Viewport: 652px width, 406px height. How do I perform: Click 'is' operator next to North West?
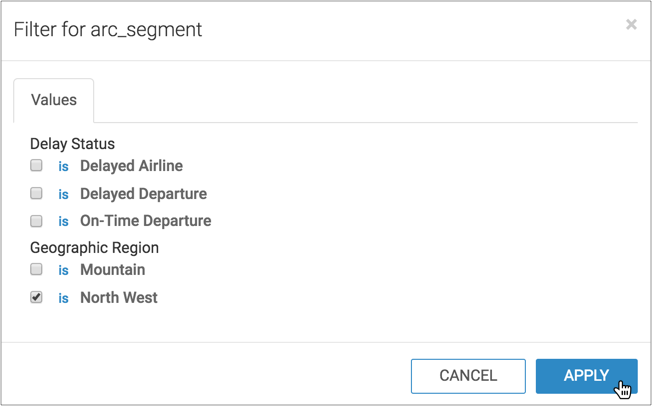[63, 298]
